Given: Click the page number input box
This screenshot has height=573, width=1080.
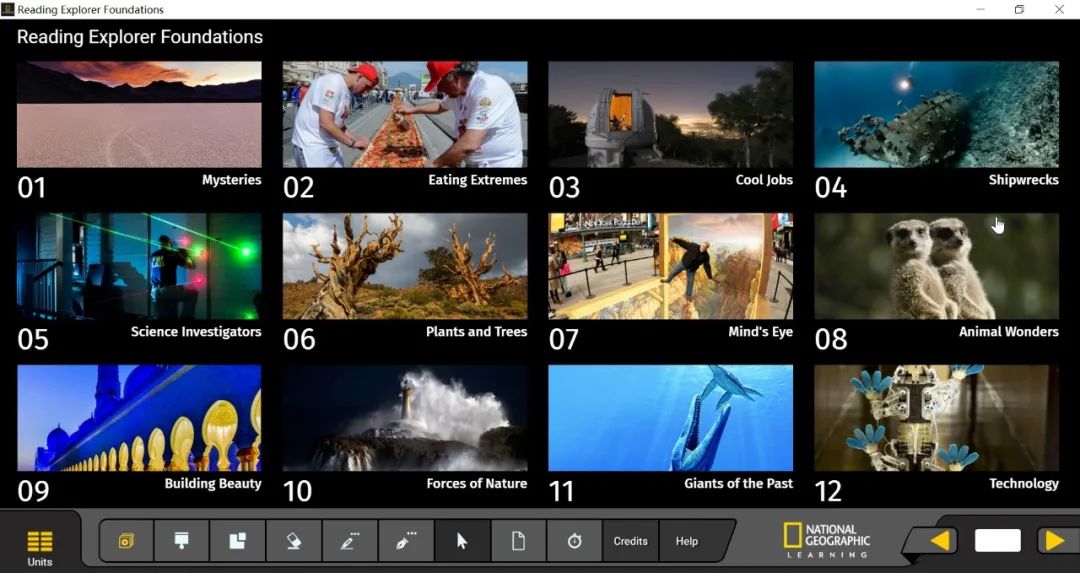Looking at the screenshot, I should pos(997,541).
